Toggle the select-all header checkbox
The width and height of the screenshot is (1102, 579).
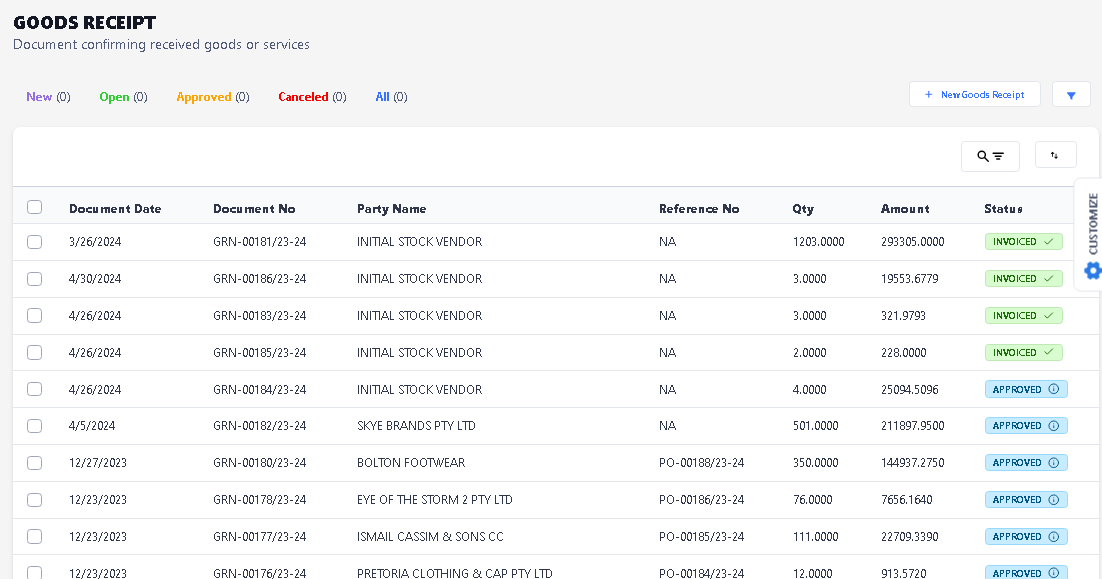(35, 207)
